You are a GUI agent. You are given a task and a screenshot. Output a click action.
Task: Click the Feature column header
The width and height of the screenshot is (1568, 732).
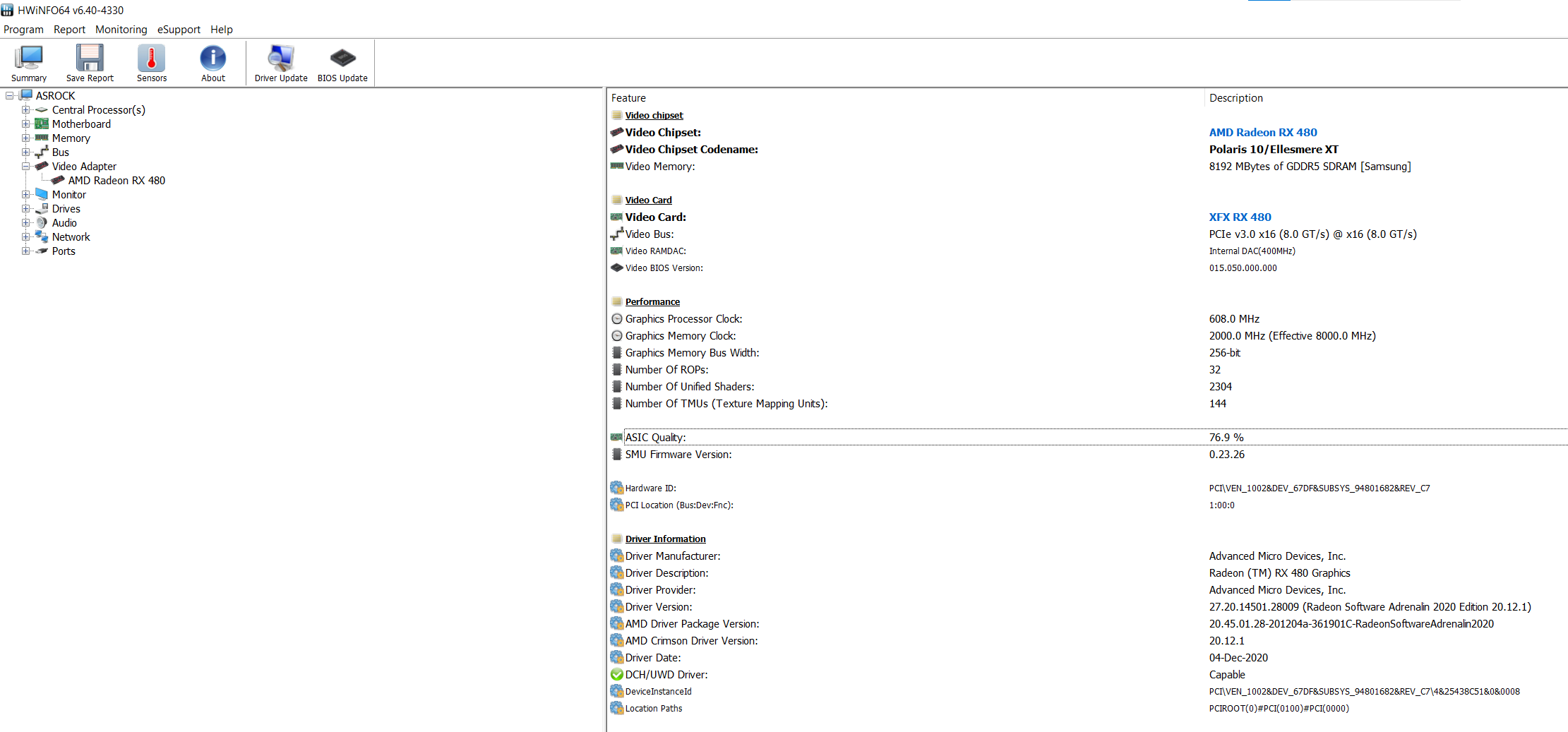click(x=628, y=98)
